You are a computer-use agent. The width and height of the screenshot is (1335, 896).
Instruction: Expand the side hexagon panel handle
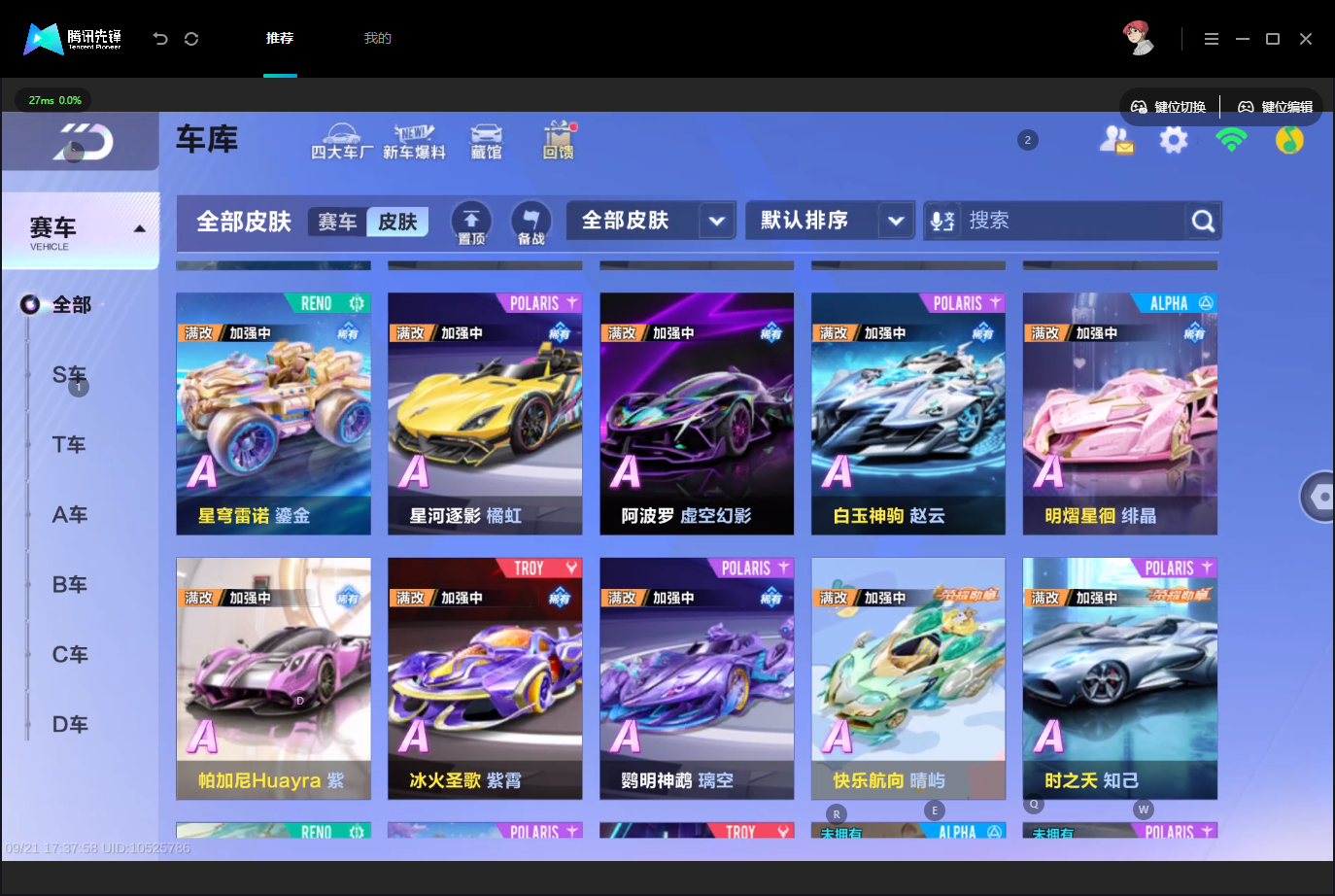pos(1318,497)
